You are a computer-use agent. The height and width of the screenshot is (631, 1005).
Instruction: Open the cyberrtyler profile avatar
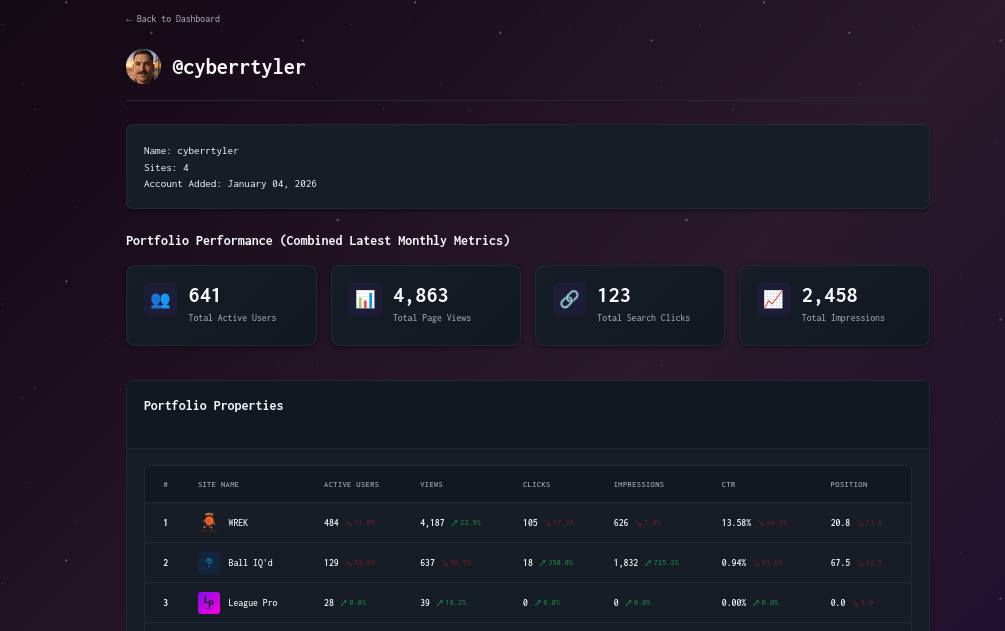pyautogui.click(x=143, y=67)
